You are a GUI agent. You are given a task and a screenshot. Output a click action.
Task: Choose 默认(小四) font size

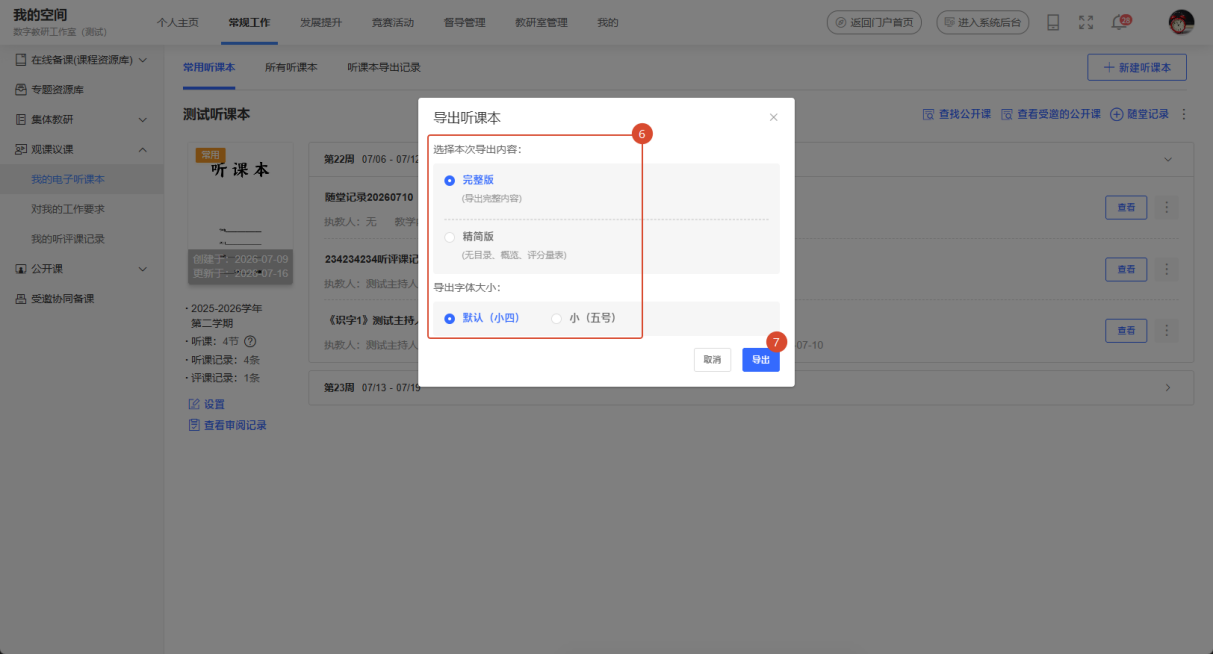tap(450, 318)
